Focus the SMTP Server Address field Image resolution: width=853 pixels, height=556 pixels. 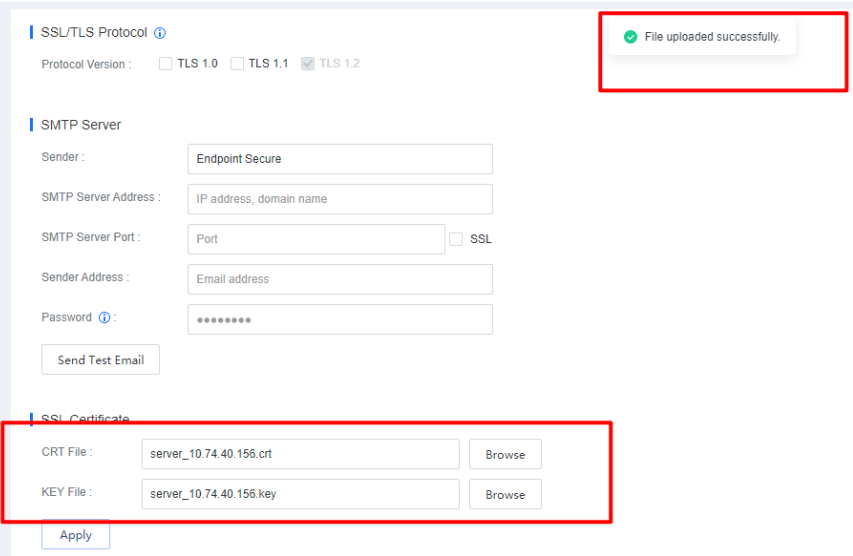[x=340, y=199]
